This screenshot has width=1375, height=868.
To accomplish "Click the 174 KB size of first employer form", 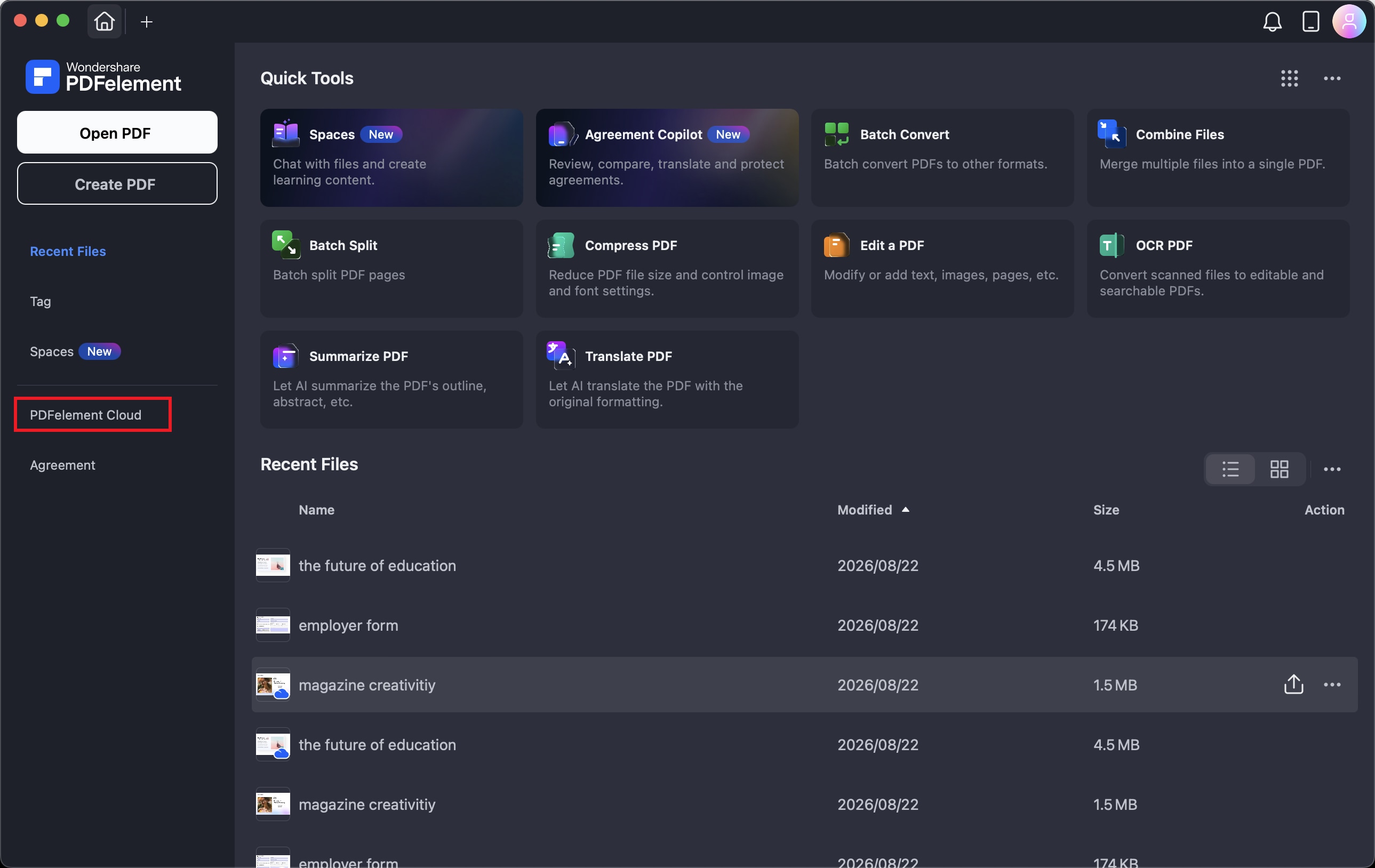I will coord(1115,625).
